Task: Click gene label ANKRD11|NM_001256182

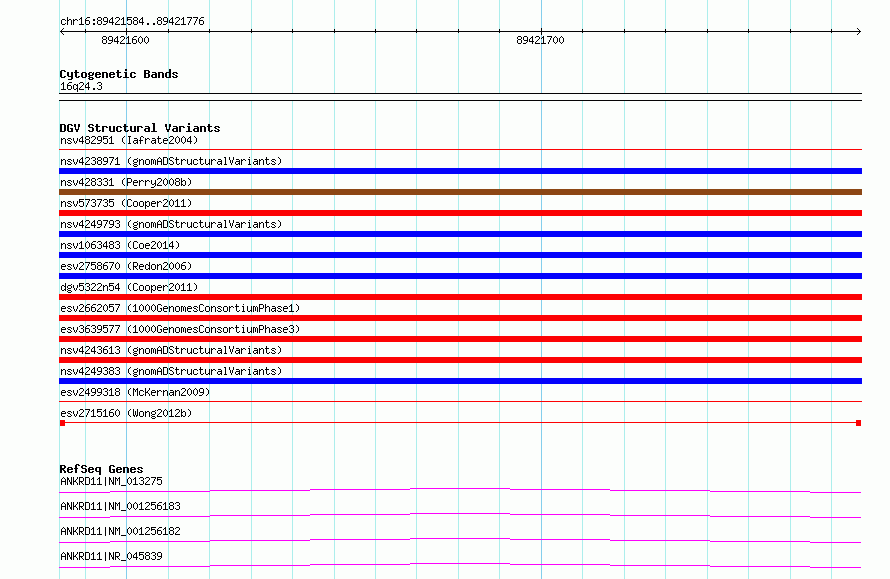Action: [x=120, y=531]
